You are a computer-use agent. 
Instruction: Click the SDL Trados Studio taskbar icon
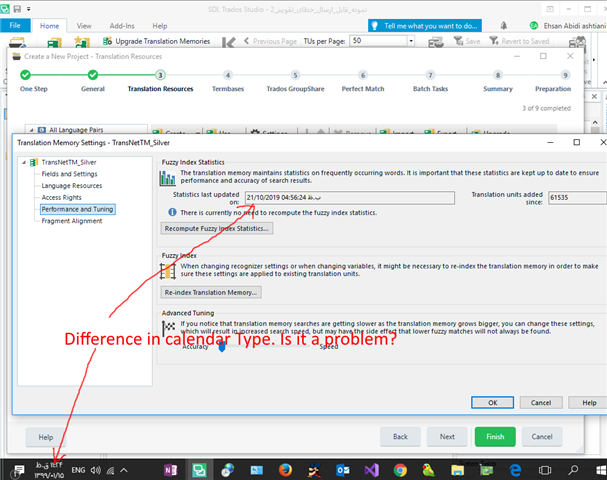199,470
